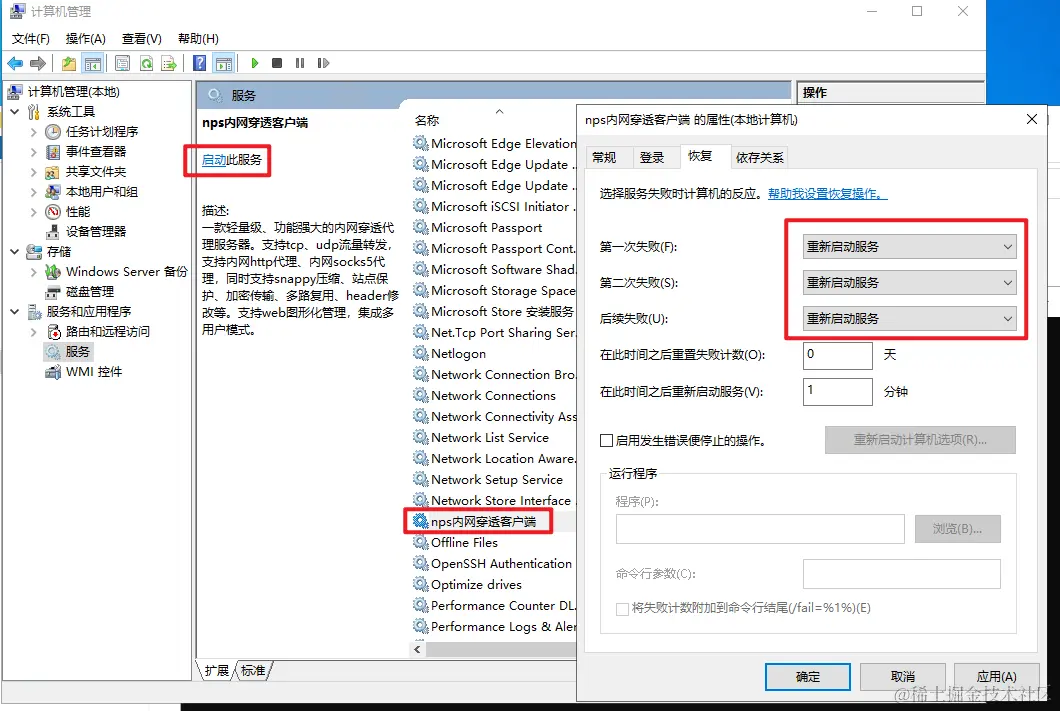Screen dimensions: 1060x711
Task: Click the Back arrow in toolbar
Action: click(x=15, y=63)
